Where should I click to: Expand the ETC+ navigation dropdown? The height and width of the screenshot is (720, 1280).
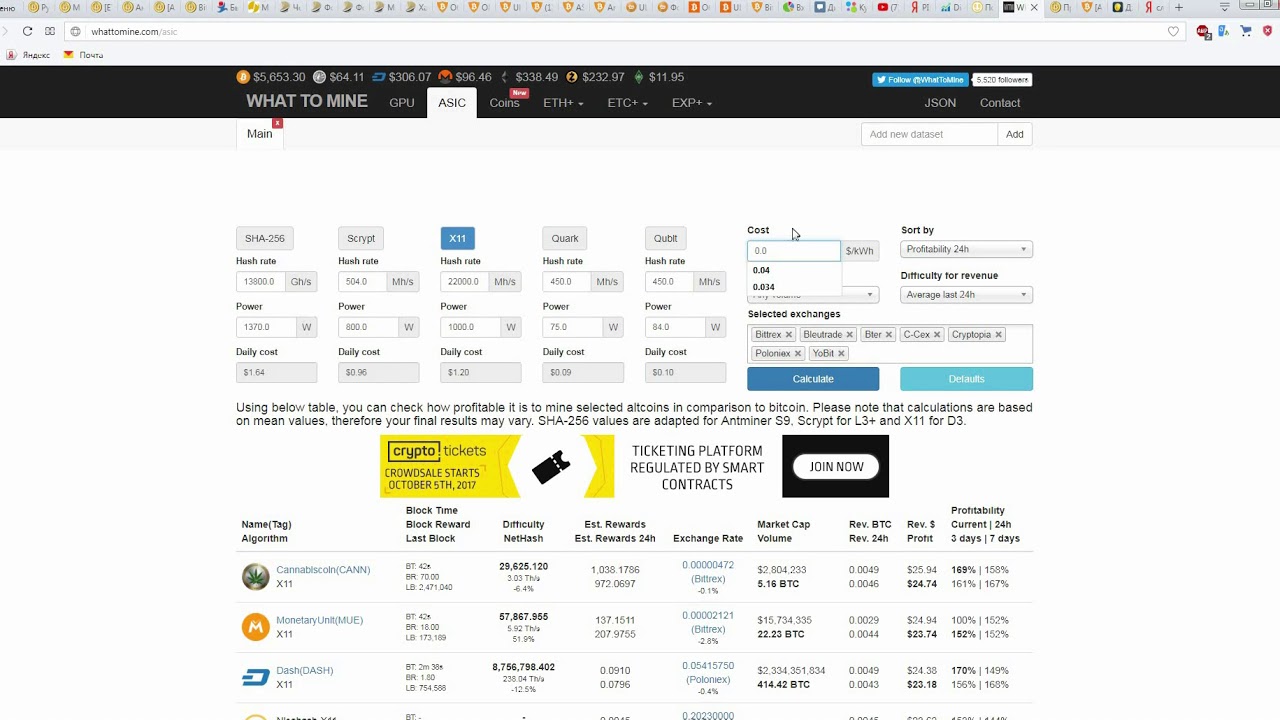(x=627, y=103)
